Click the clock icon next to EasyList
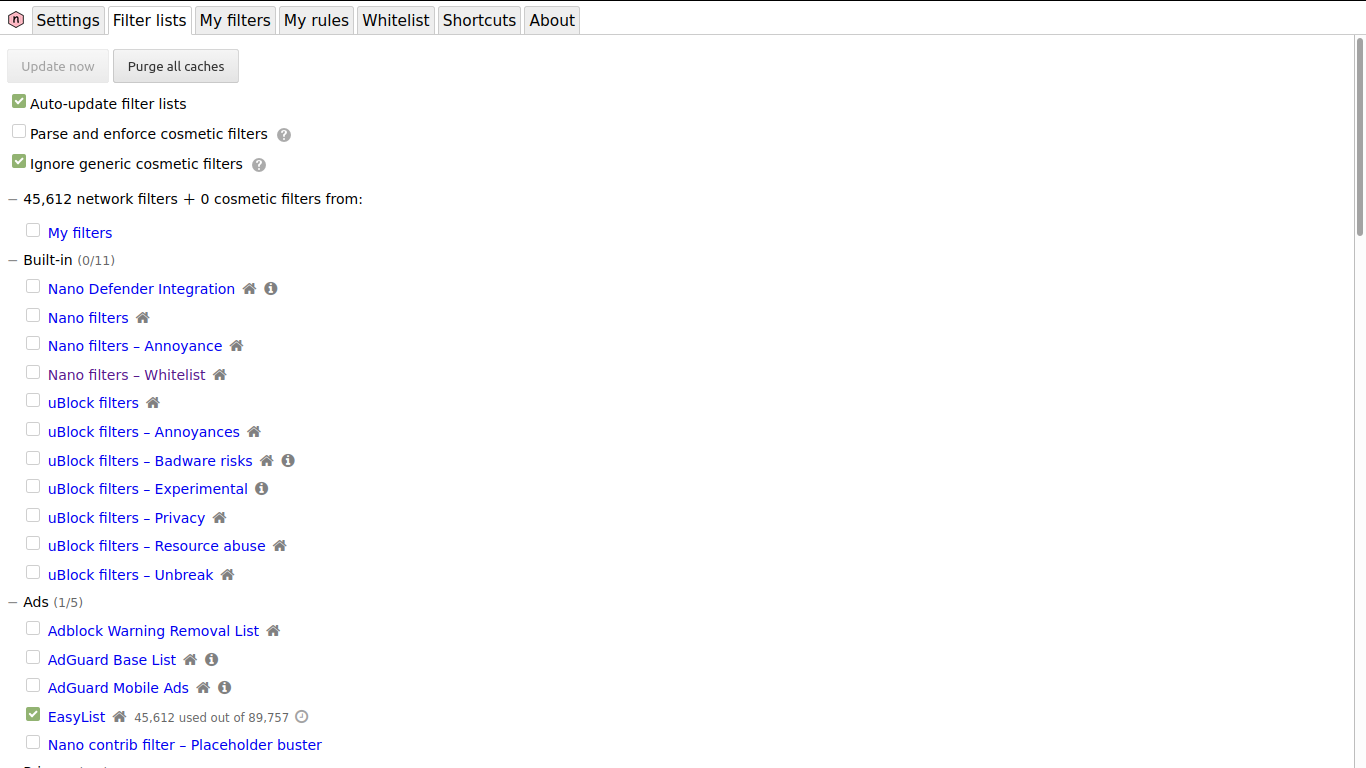 (301, 717)
